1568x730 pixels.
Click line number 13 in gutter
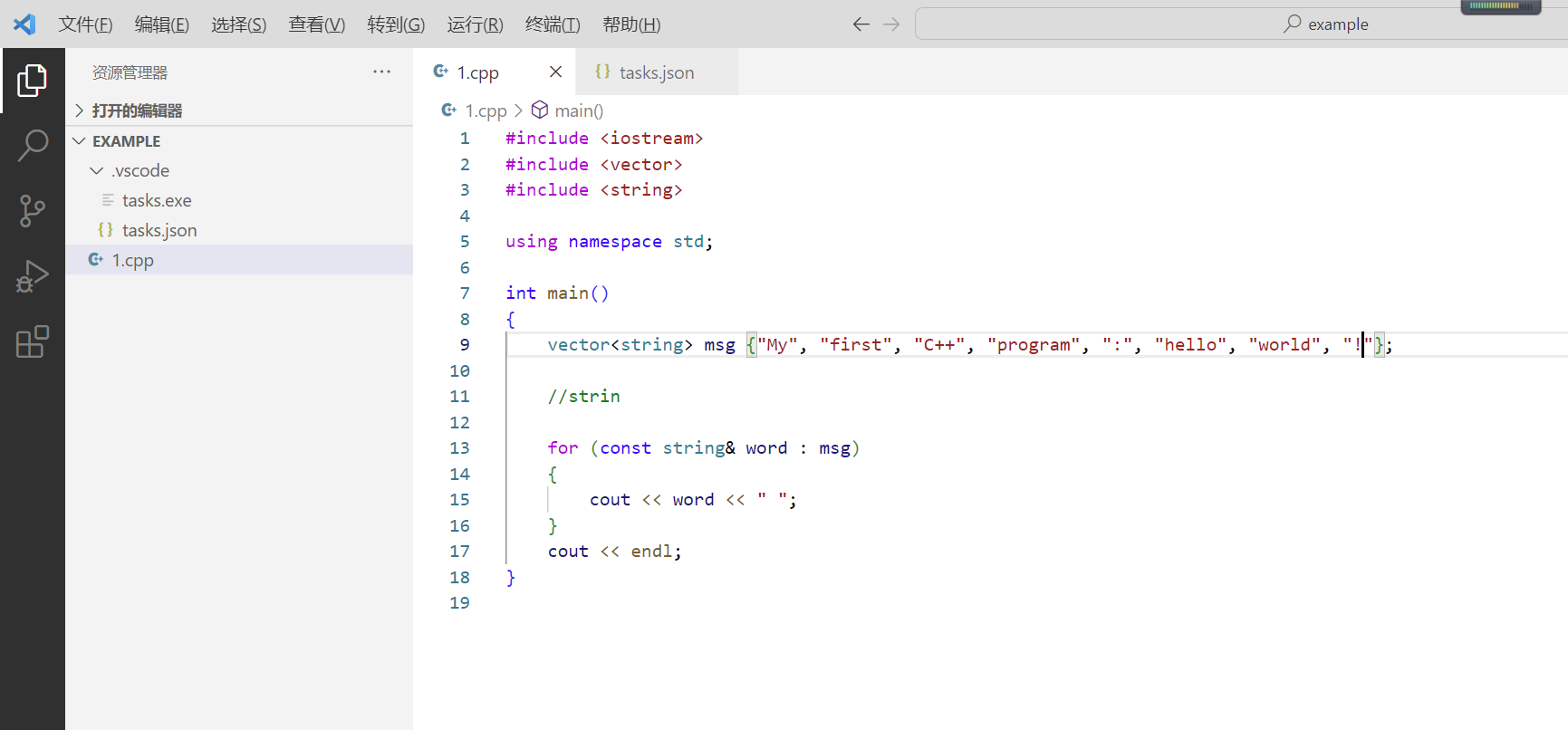460,448
